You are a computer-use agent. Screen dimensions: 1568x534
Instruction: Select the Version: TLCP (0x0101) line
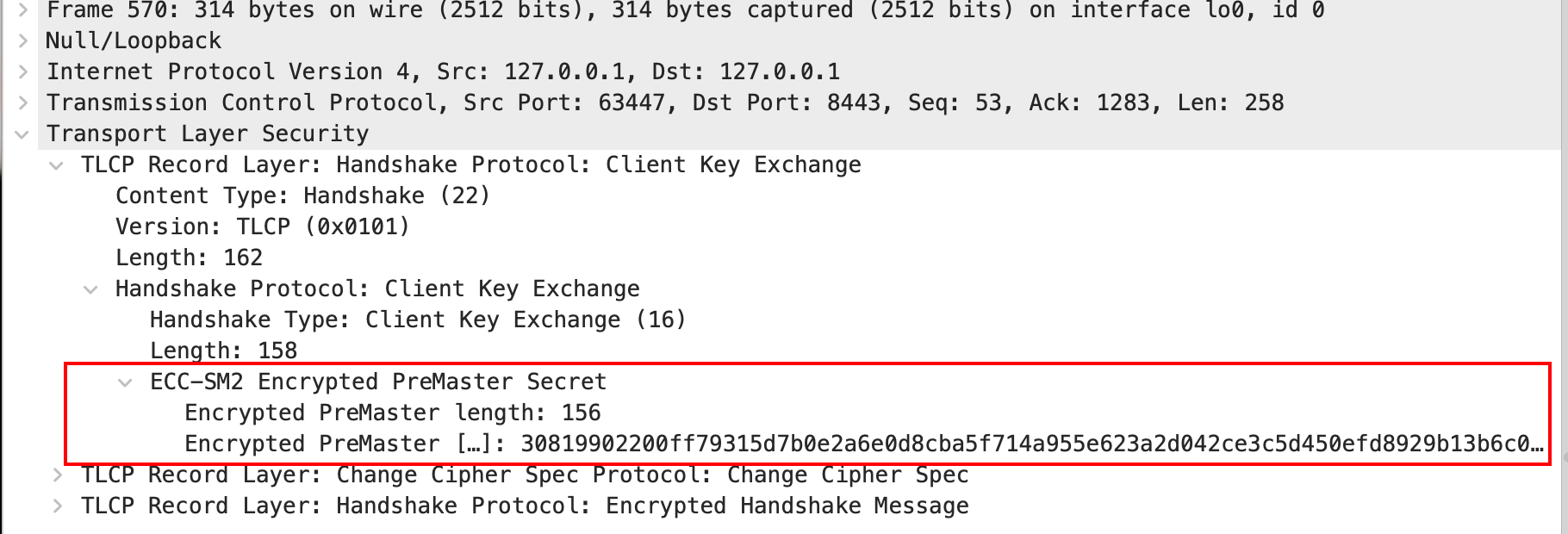pos(262,227)
